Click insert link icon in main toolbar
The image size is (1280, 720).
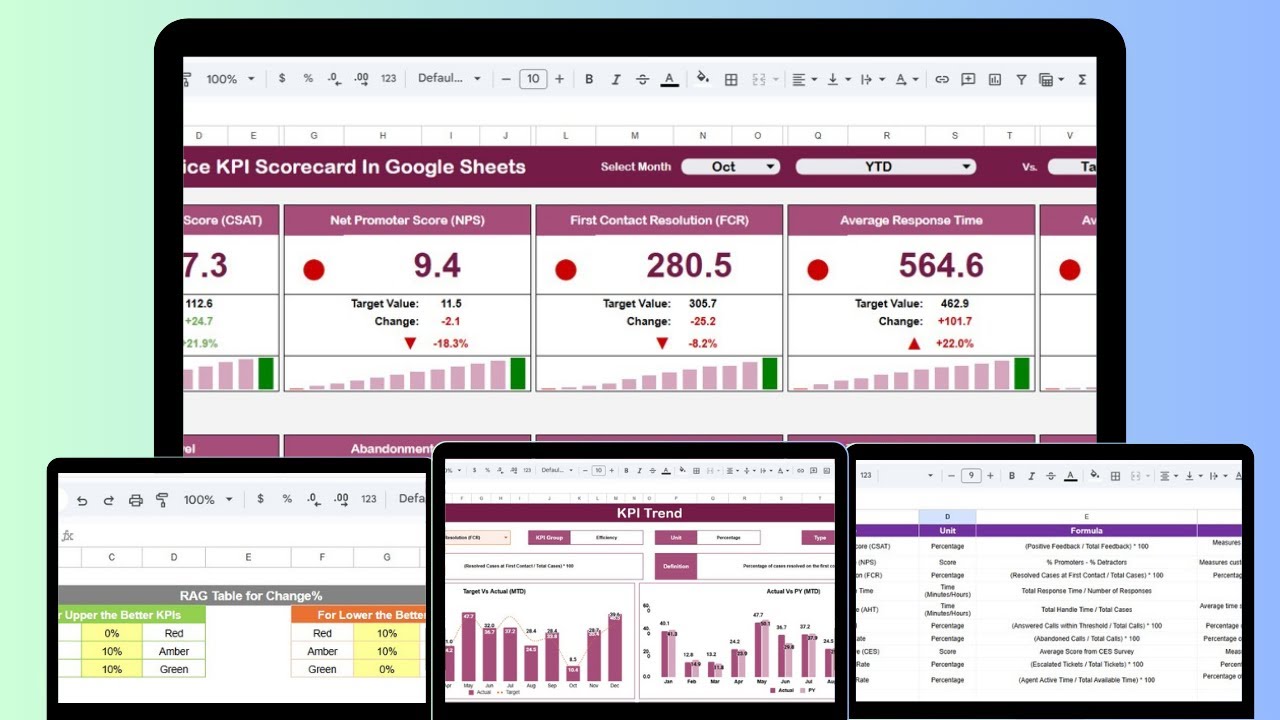[942, 79]
